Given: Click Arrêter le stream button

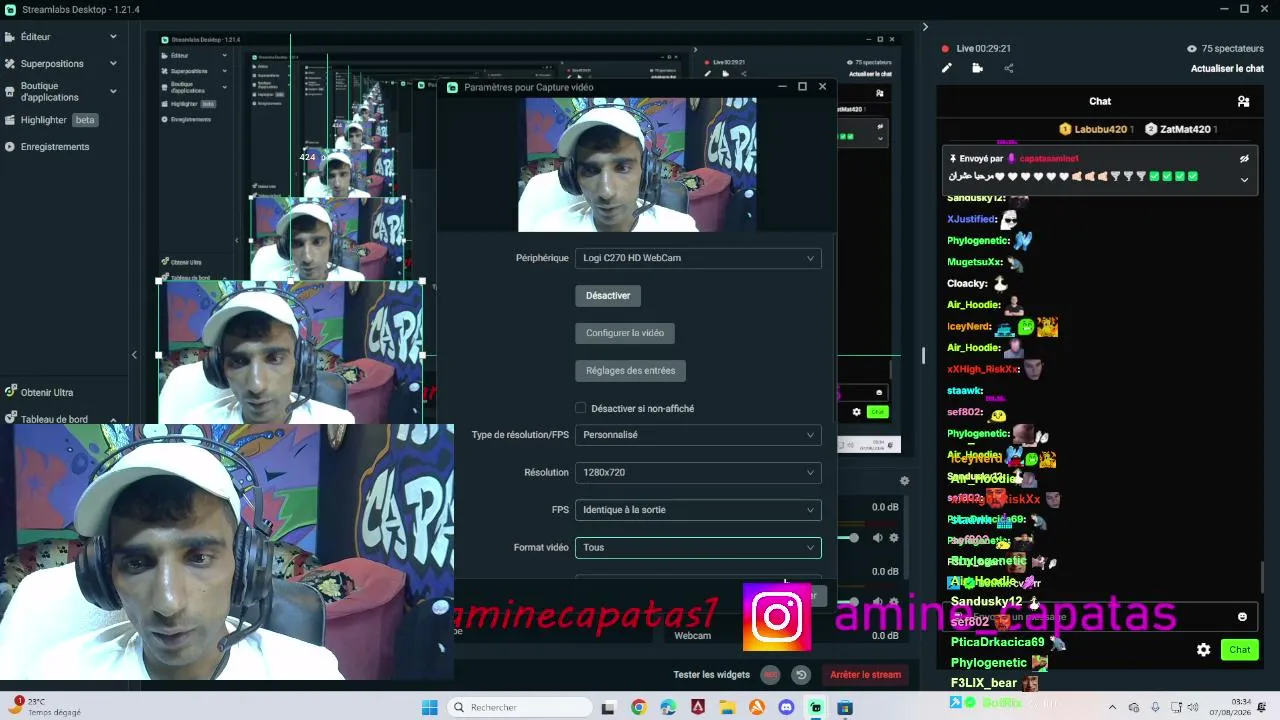Looking at the screenshot, I should (866, 675).
